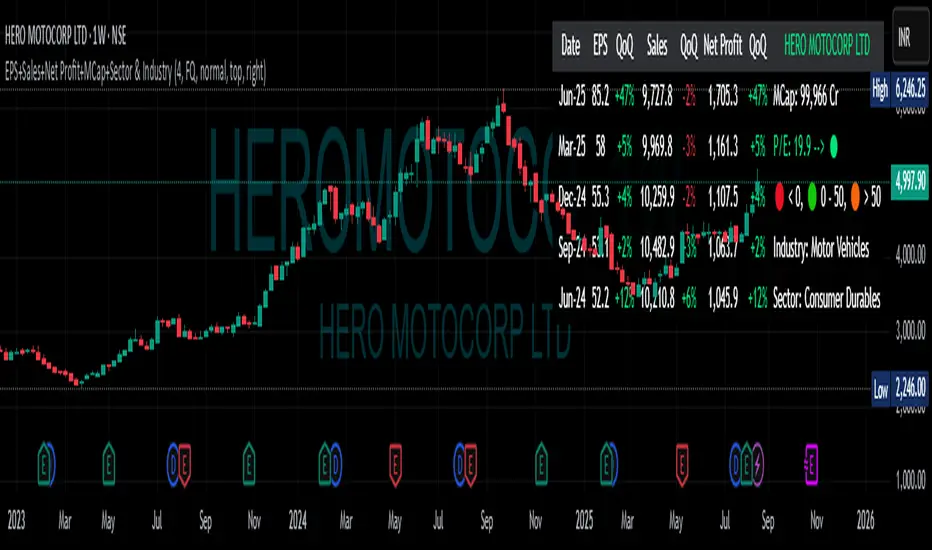The image size is (932, 550).
Task: Click the orange legend dot for above 50
Action: [855, 197]
